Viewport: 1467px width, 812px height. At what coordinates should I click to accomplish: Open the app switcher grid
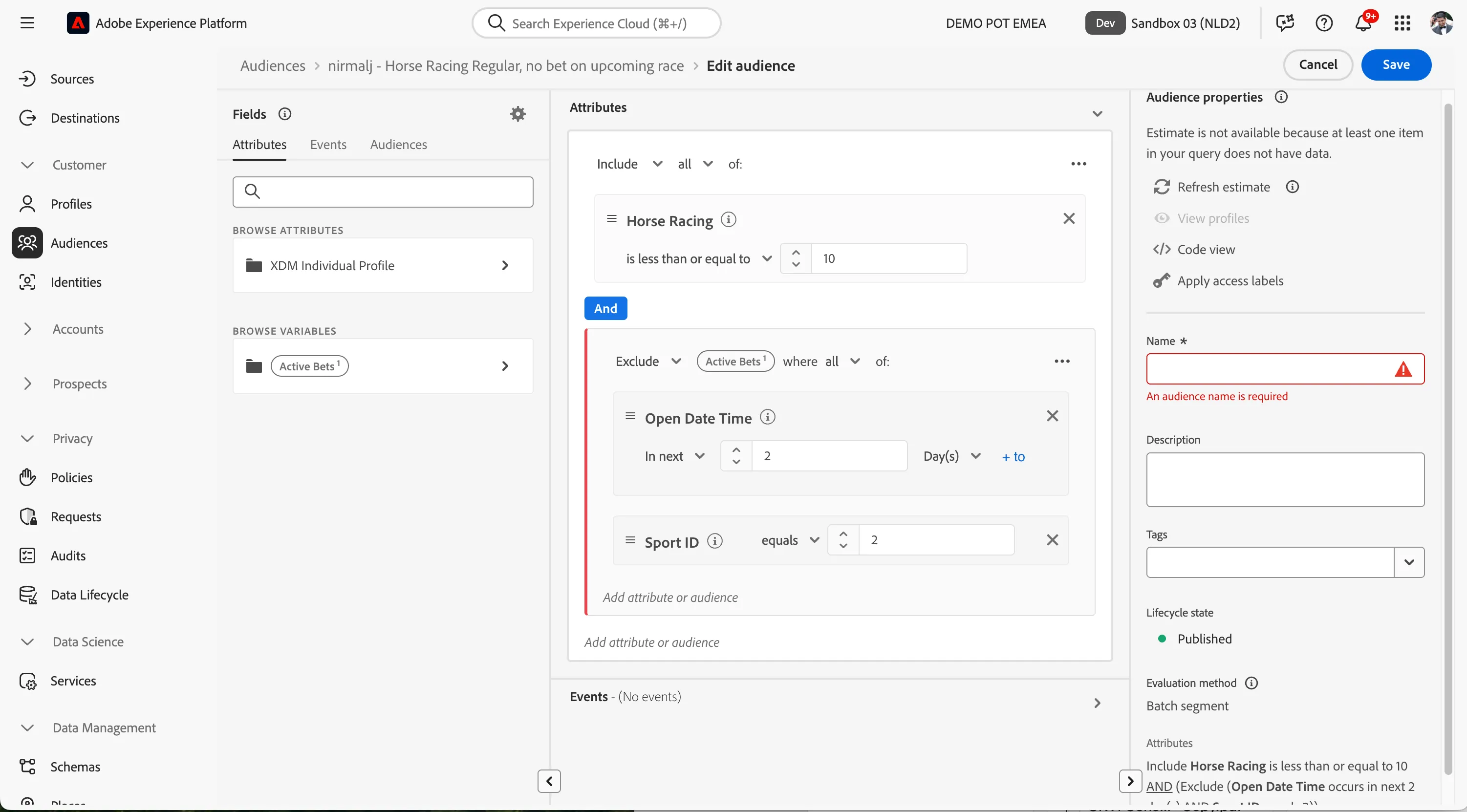1402,23
